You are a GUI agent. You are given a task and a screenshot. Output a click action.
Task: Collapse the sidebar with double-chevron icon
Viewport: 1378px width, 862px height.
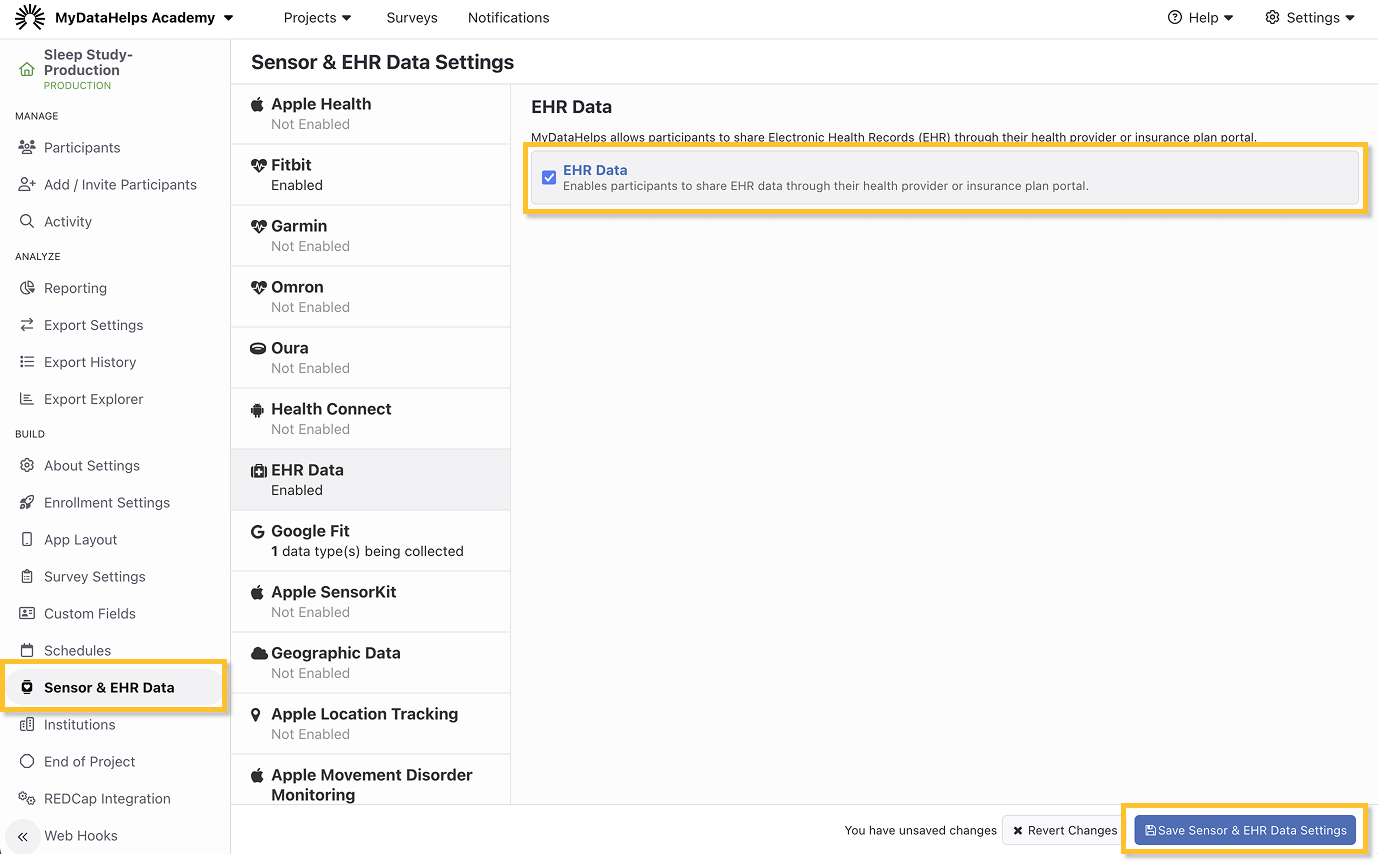click(x=23, y=836)
